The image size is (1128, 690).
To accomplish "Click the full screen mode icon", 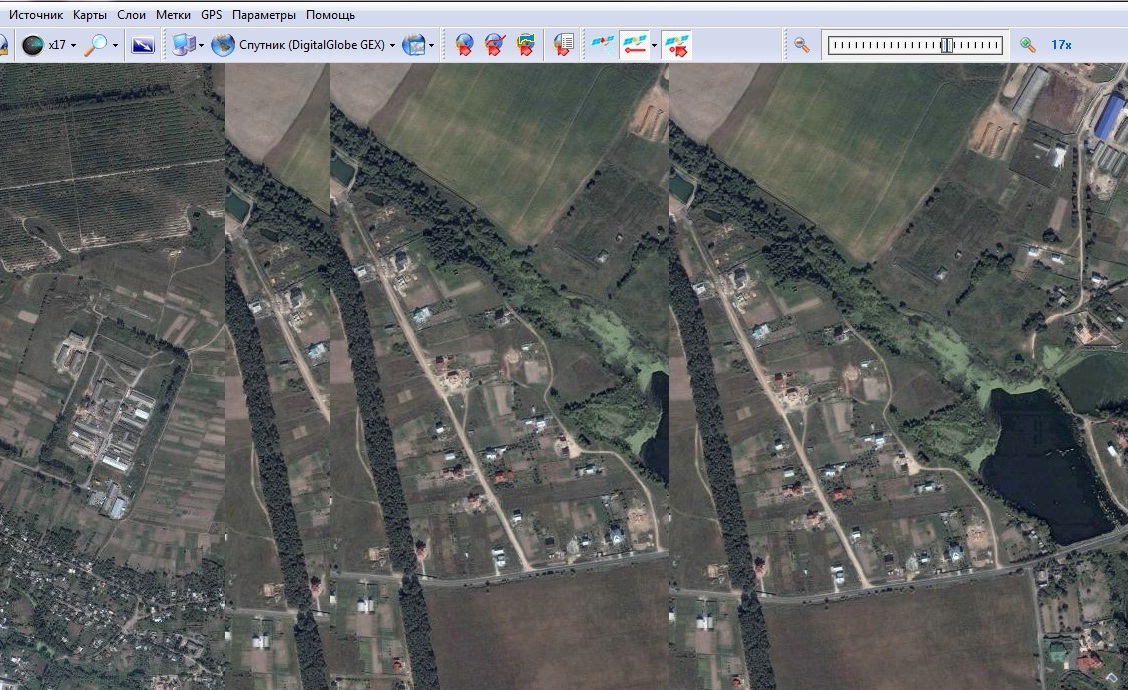I will pos(143,45).
